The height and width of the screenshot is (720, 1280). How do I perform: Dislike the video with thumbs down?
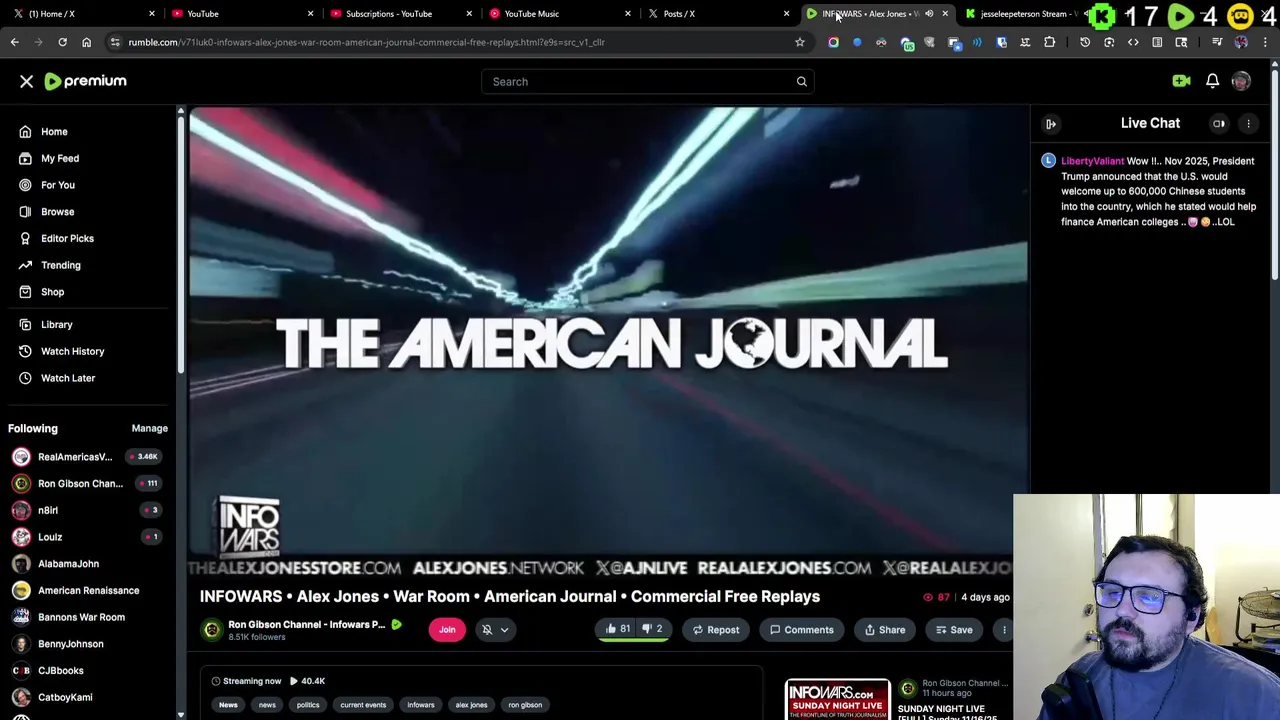(652, 629)
